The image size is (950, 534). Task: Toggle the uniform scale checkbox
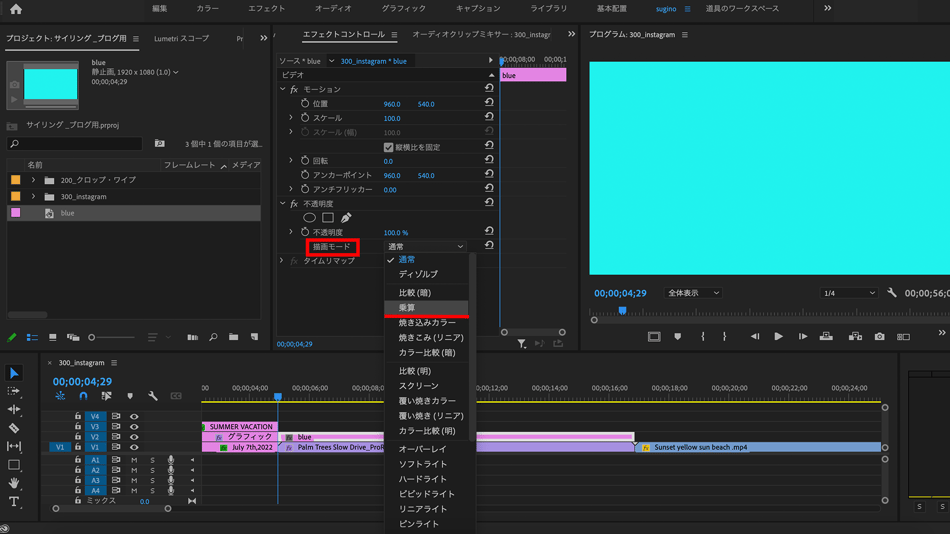point(388,147)
